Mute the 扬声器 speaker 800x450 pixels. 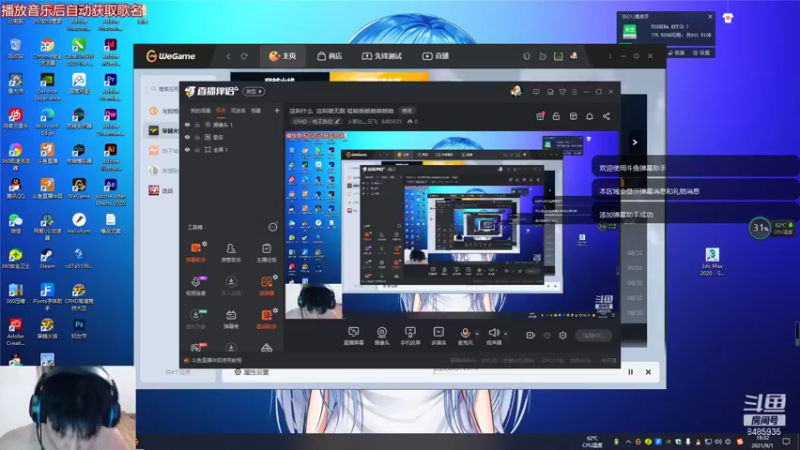click(x=493, y=336)
